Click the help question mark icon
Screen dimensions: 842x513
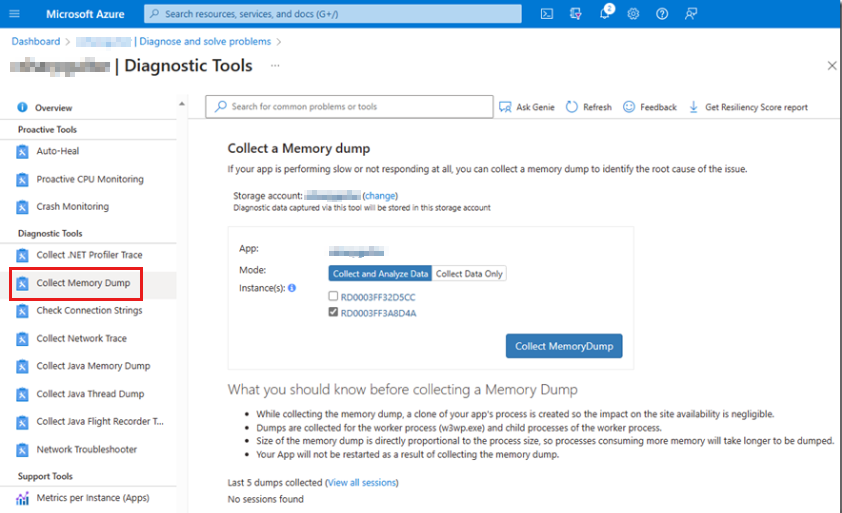click(x=662, y=14)
